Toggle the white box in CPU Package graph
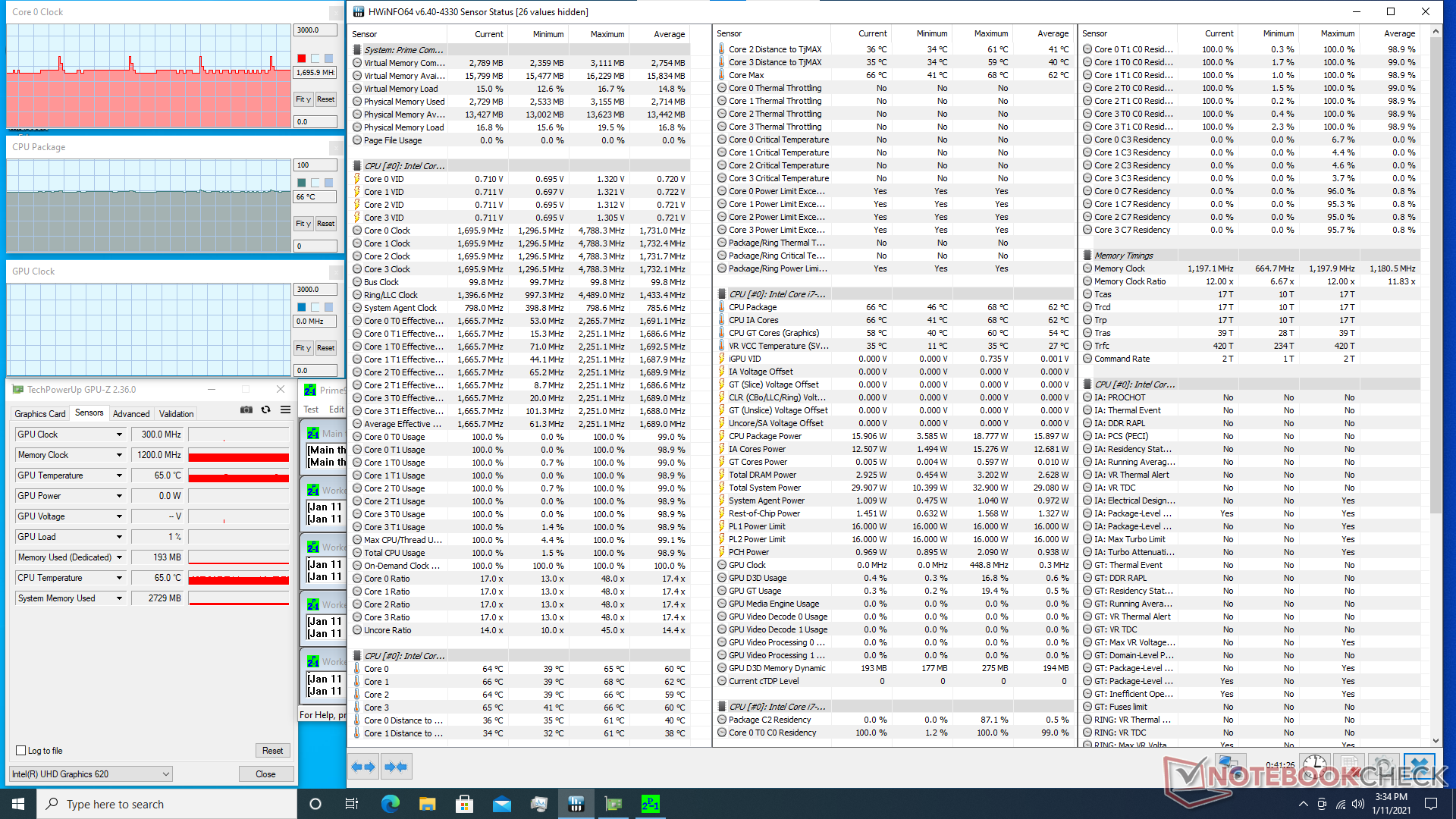The height and width of the screenshot is (819, 1456). (x=315, y=183)
